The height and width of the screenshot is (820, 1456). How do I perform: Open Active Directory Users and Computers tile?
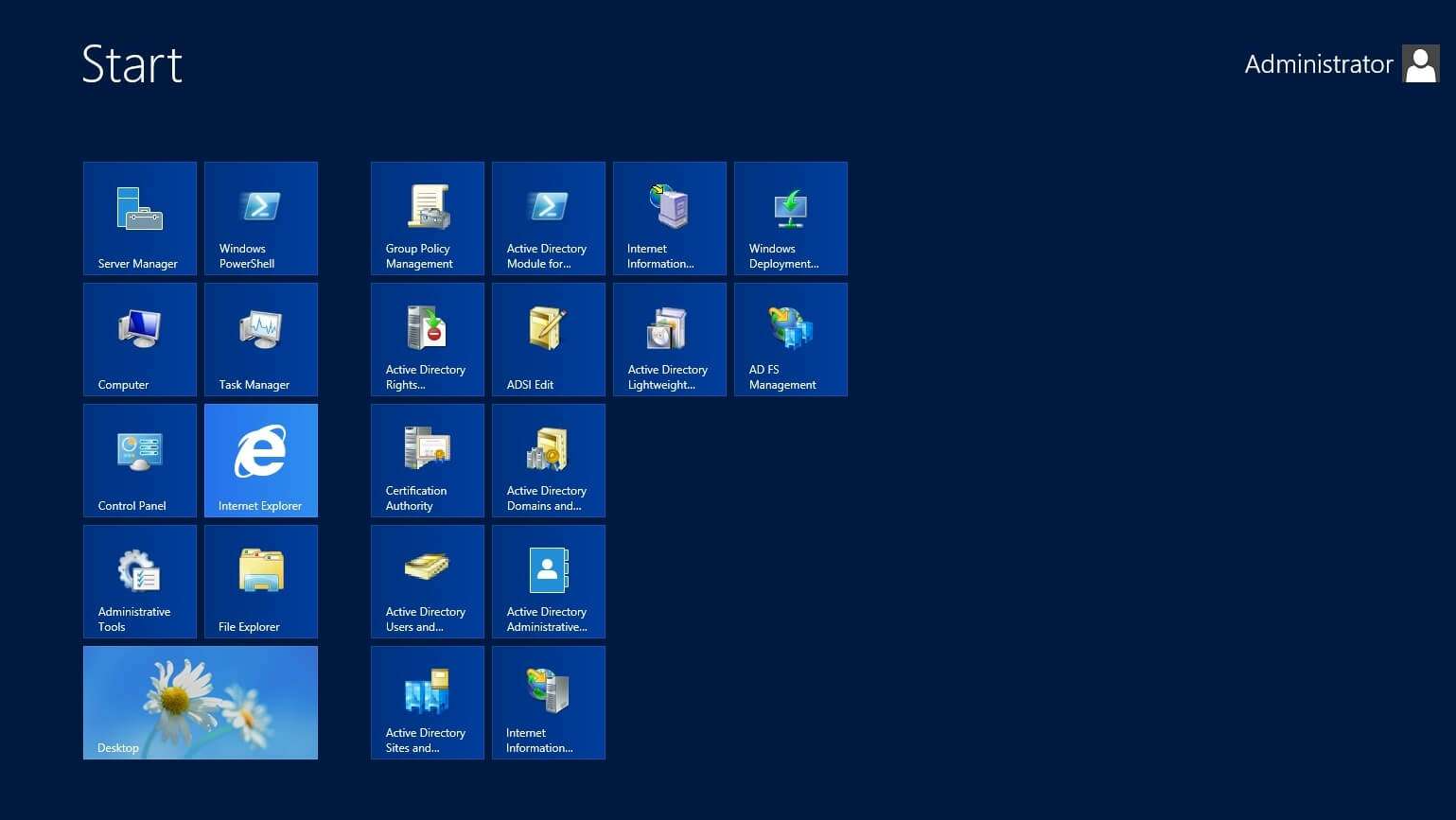428,582
